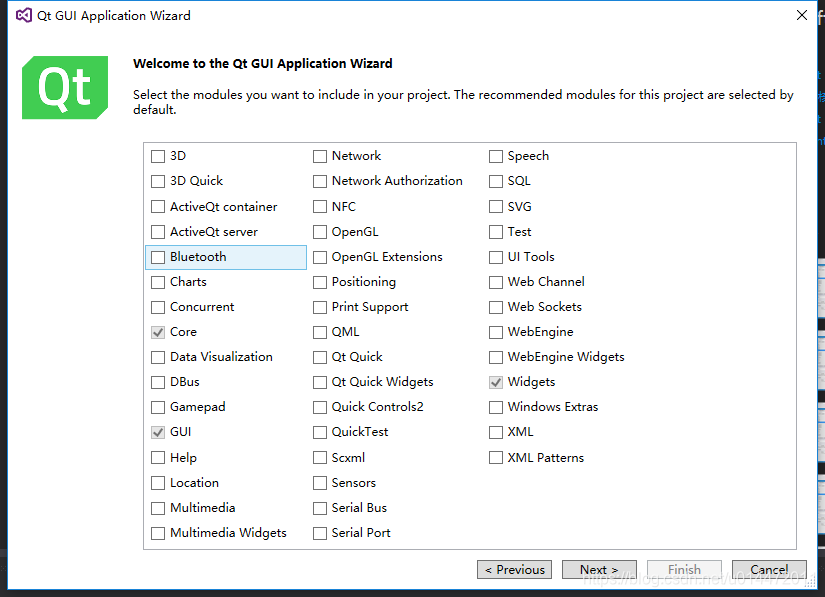825x597 pixels.
Task: Include the XML Patterns module
Action: click(496, 458)
